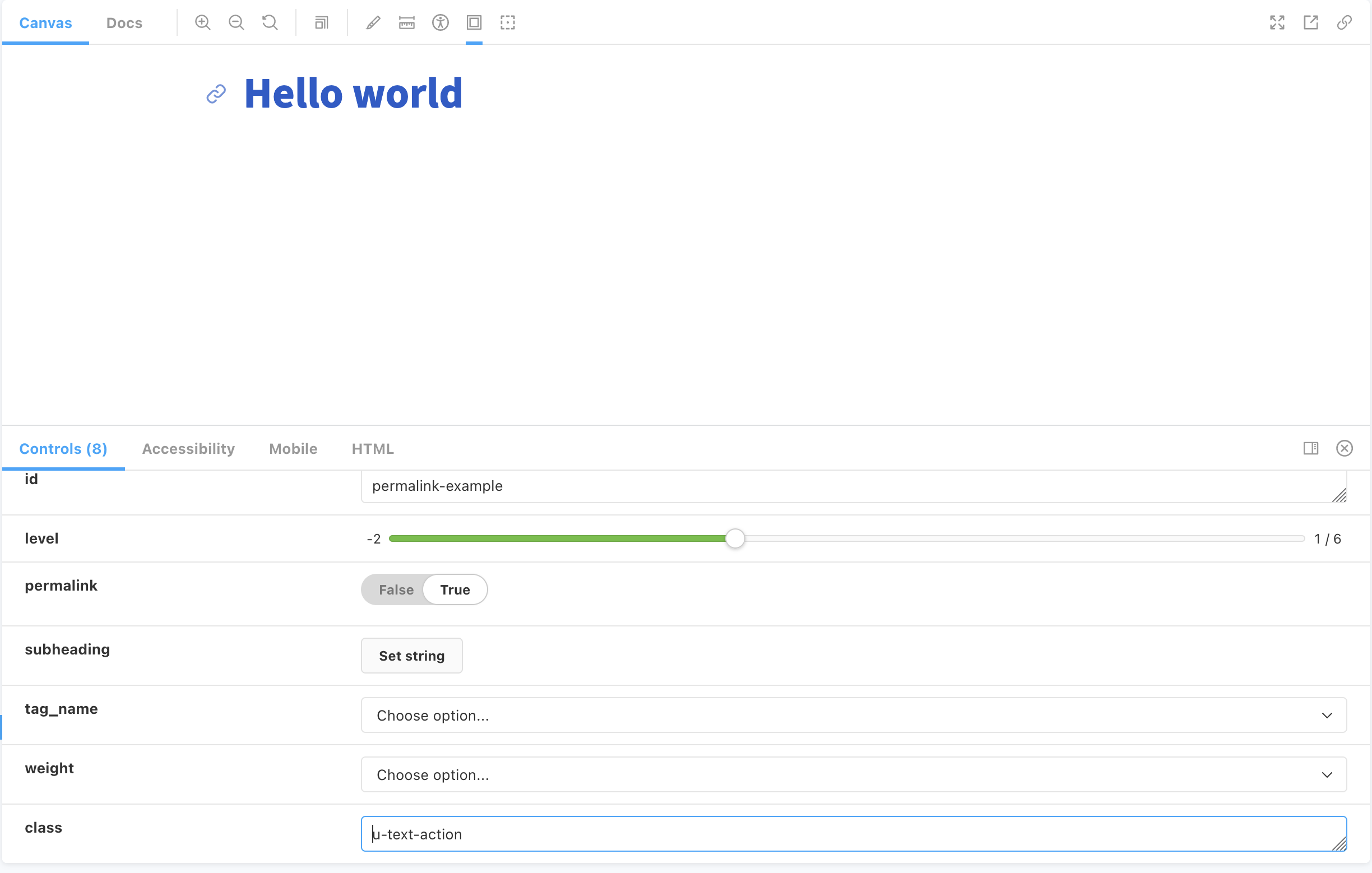Open the canvas in a new tab

(1310, 23)
